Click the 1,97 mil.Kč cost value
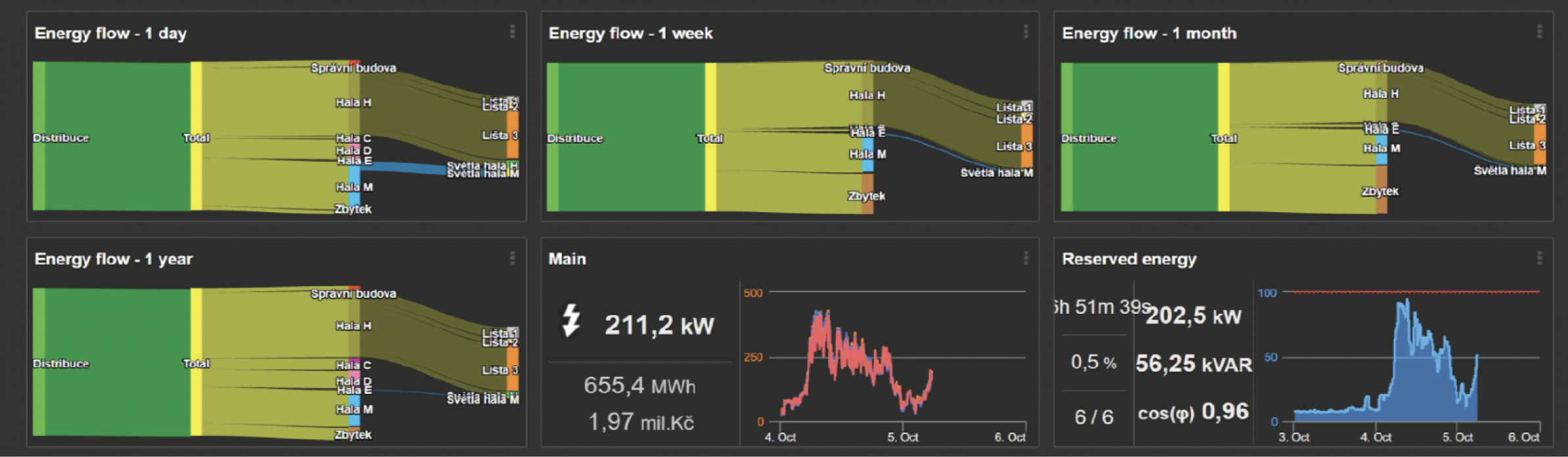 (x=641, y=422)
